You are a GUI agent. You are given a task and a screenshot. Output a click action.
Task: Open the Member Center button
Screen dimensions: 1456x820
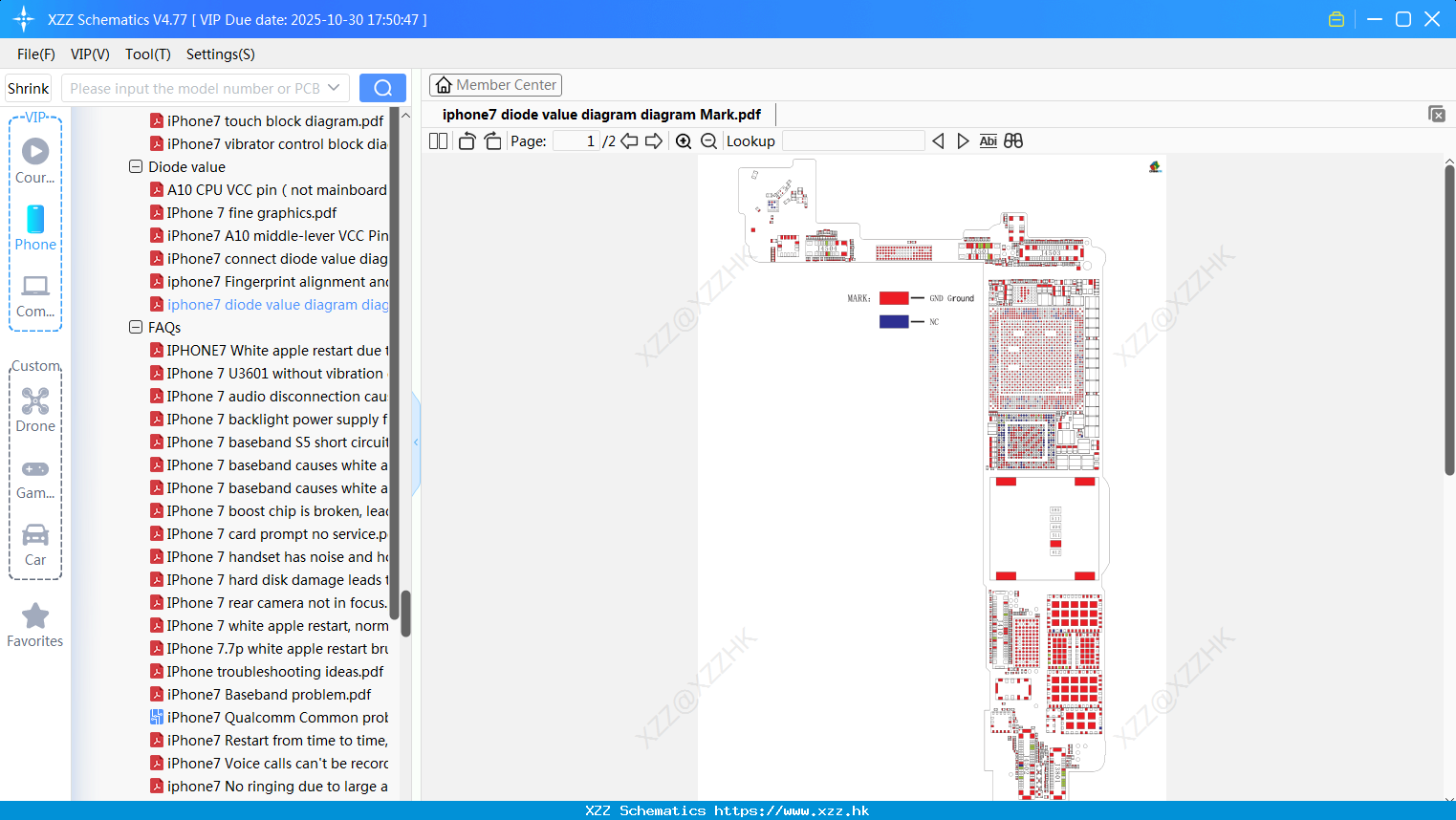click(495, 85)
